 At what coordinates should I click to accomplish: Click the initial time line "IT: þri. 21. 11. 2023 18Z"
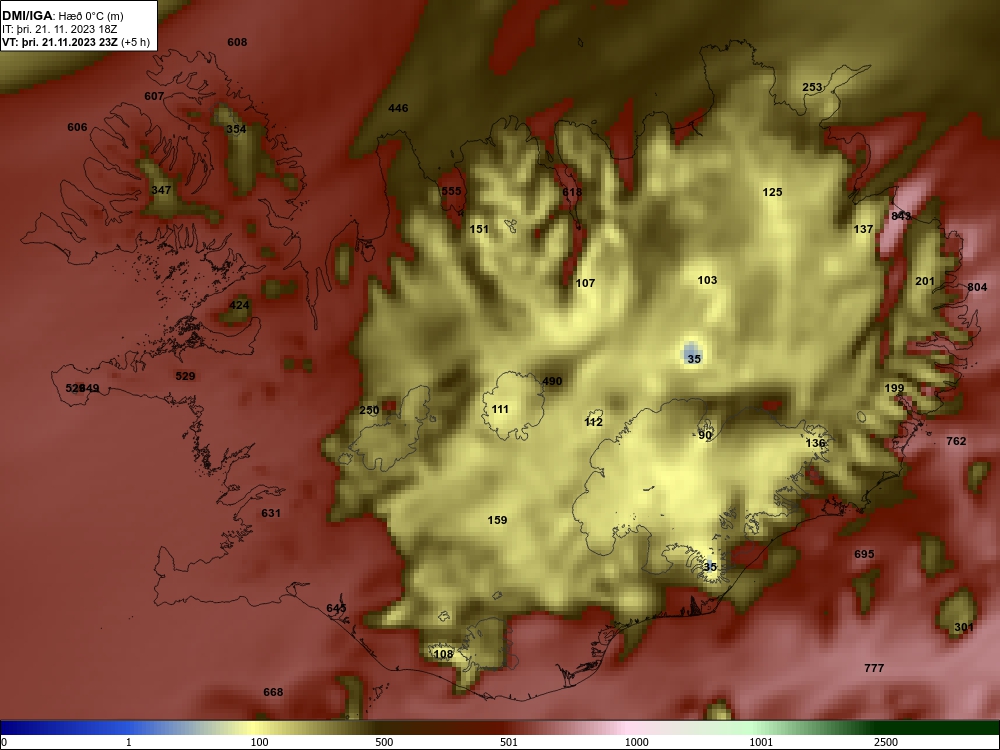pos(59,29)
